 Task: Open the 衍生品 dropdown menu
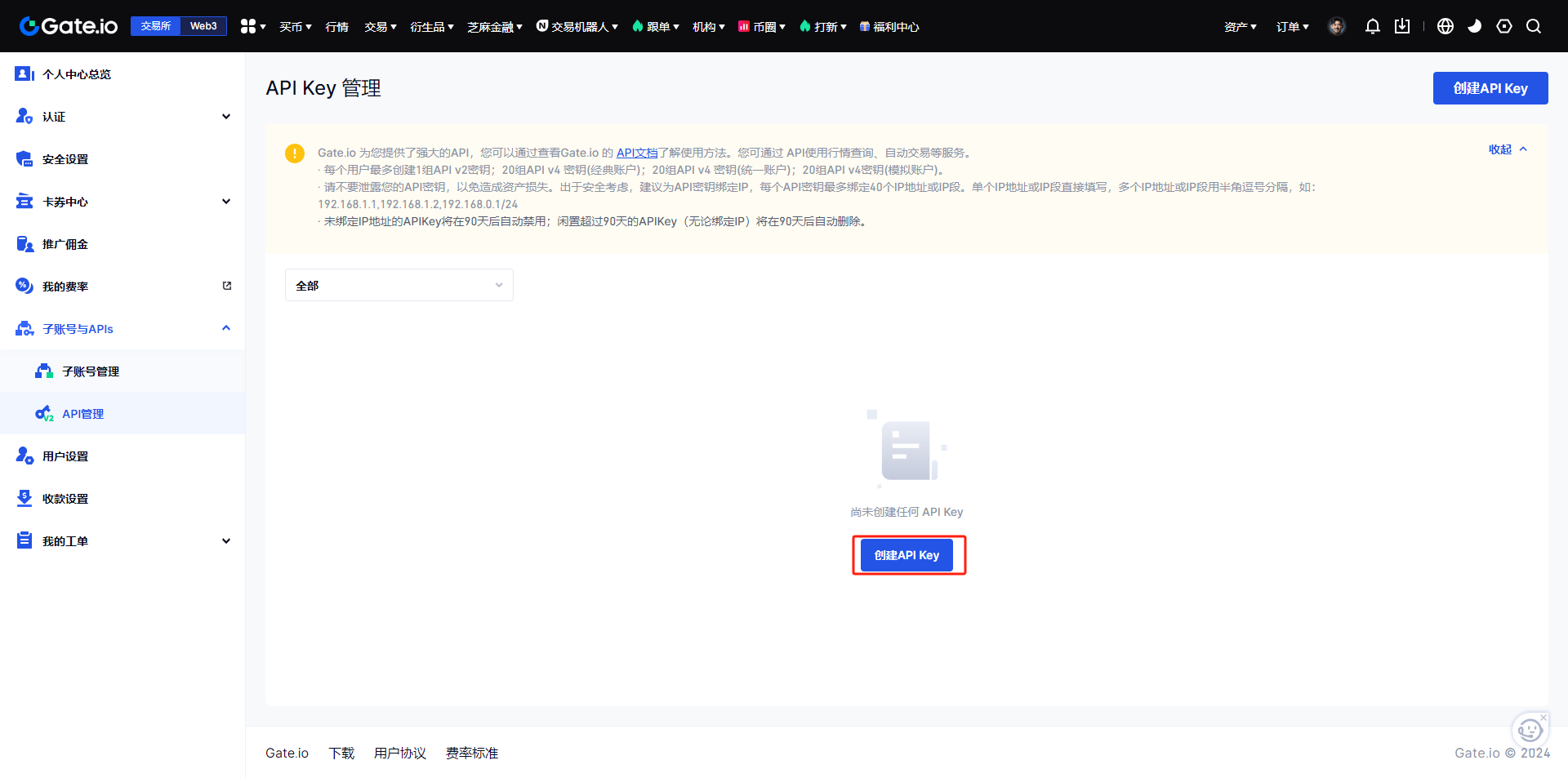(x=432, y=27)
